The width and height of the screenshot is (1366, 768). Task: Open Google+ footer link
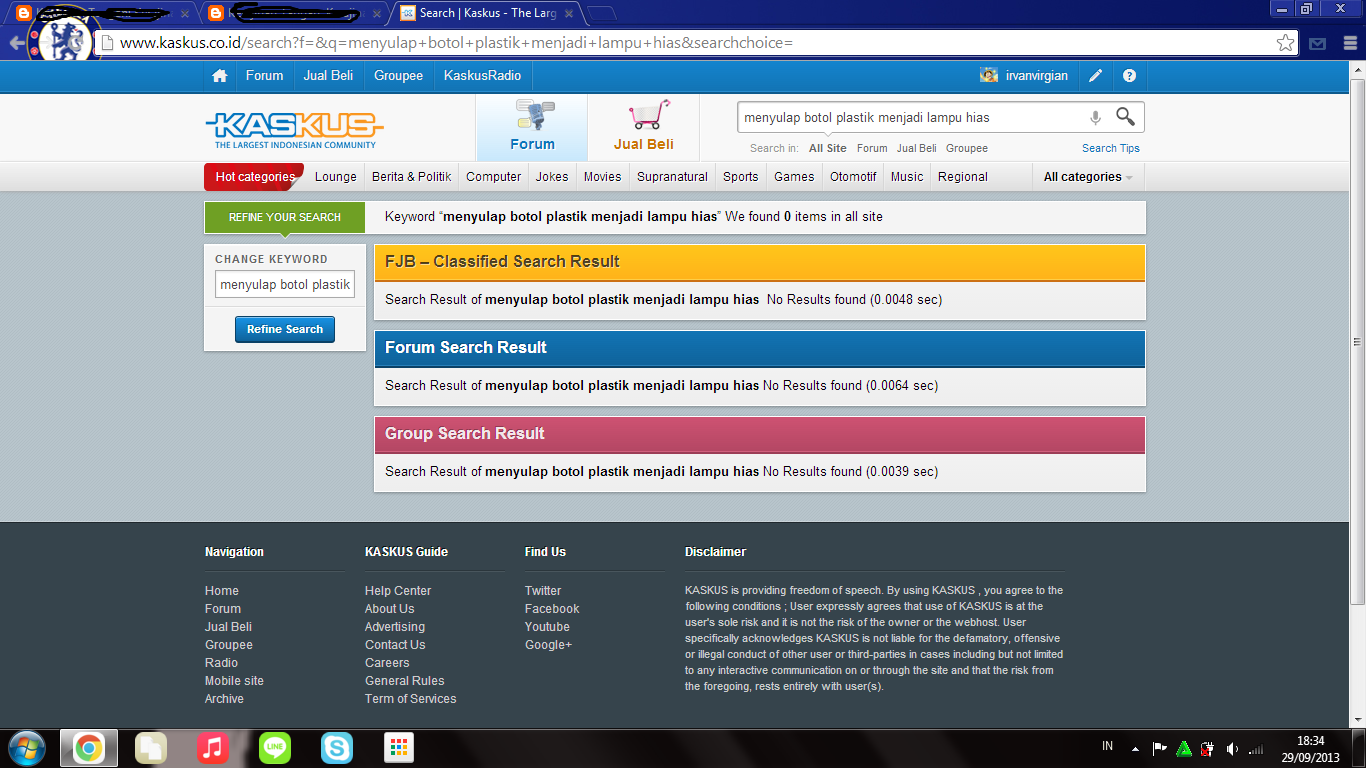pos(548,645)
